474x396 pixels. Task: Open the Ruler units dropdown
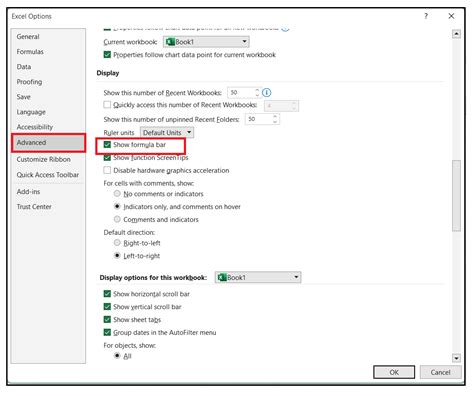[167, 133]
